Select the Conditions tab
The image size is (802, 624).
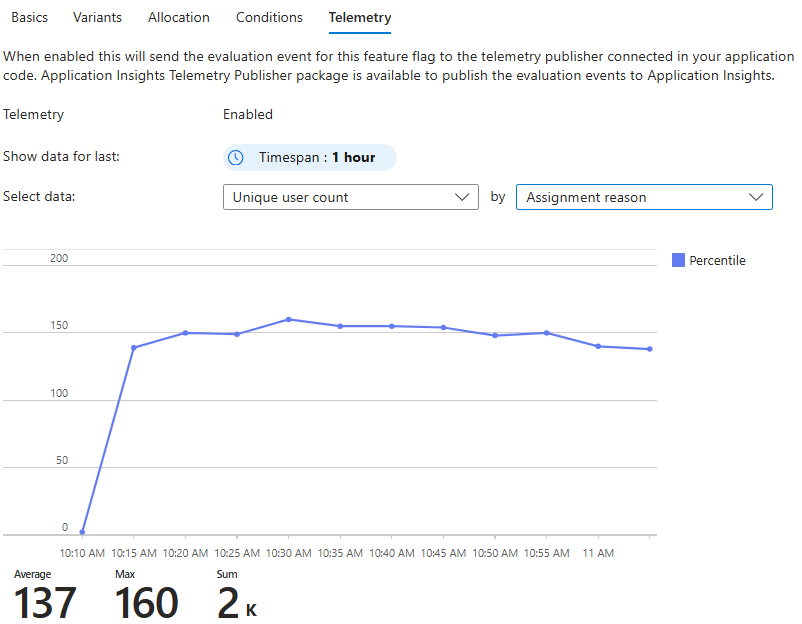pyautogui.click(x=269, y=17)
